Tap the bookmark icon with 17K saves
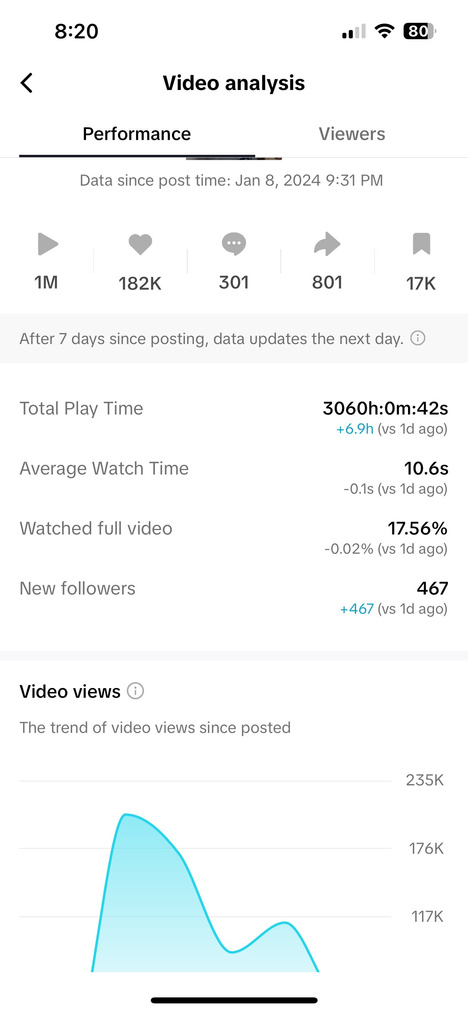468x1013 pixels. coord(421,244)
